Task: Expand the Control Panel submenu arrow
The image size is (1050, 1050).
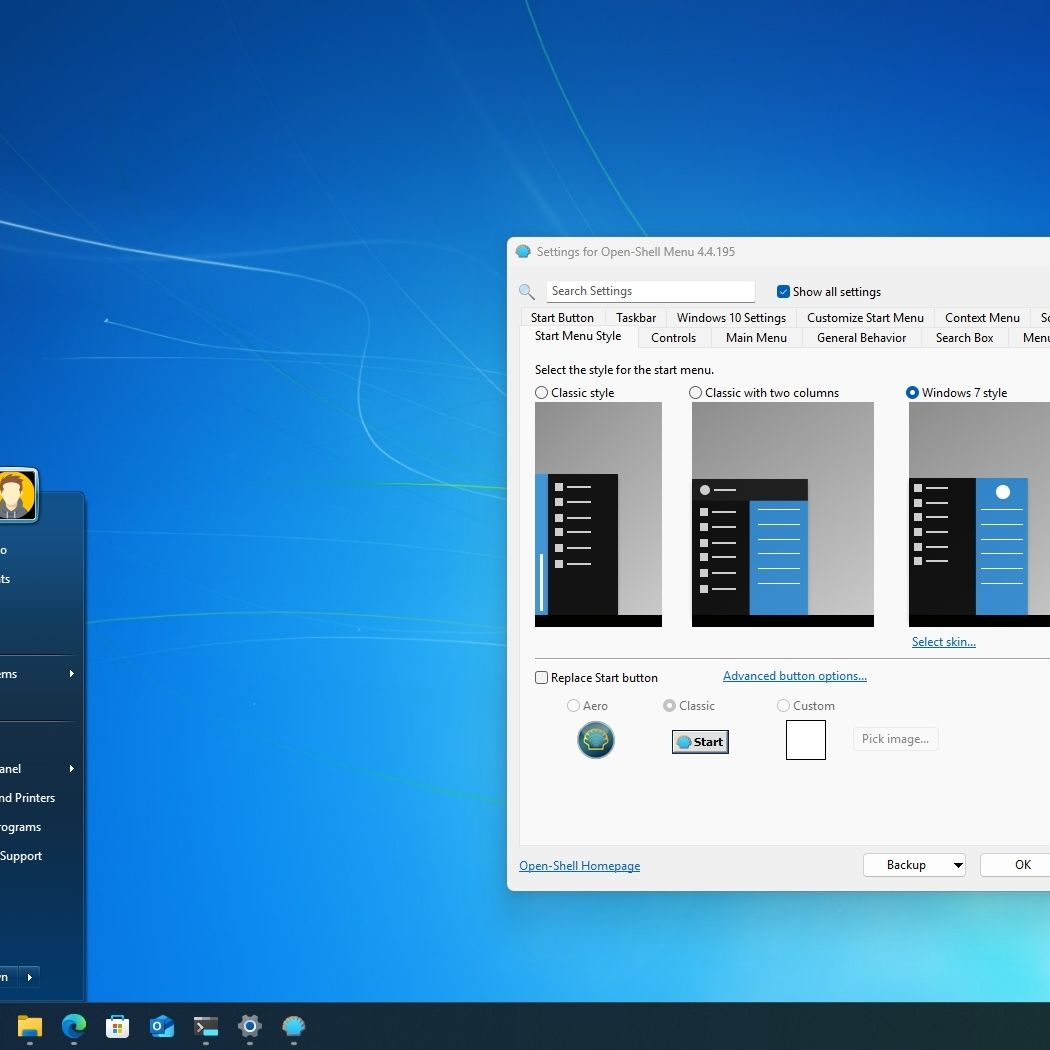Action: [x=71, y=769]
